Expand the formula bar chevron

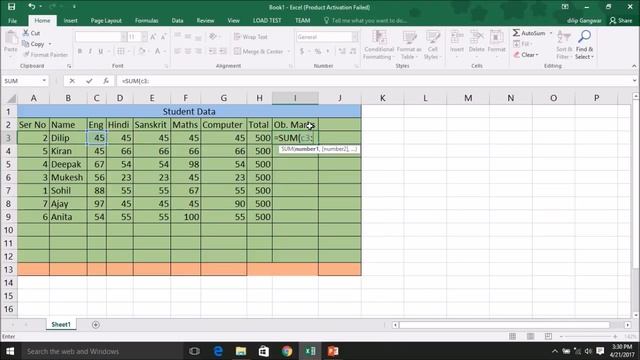coord(634,81)
